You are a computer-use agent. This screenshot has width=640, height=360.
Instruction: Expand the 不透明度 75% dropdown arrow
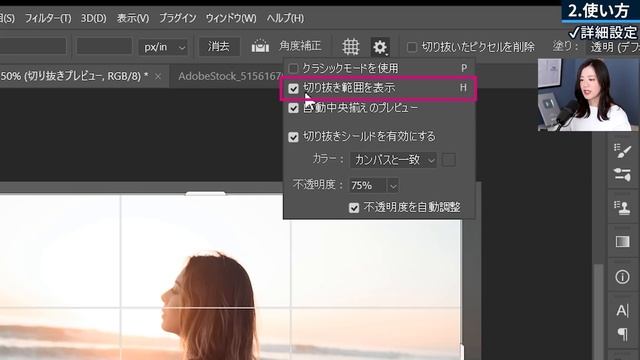point(393,186)
